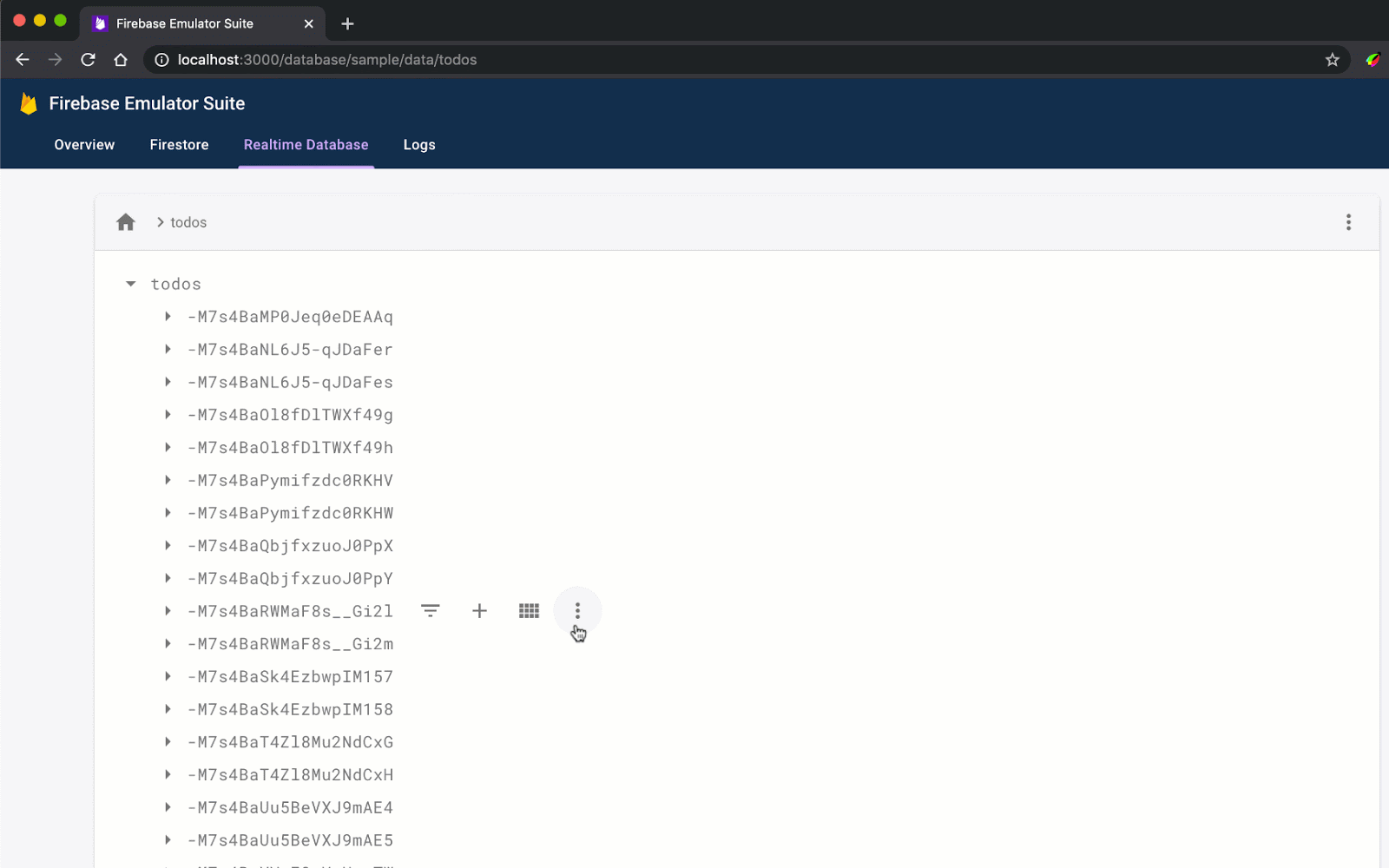Switch to the Overview tab

pyautogui.click(x=84, y=145)
